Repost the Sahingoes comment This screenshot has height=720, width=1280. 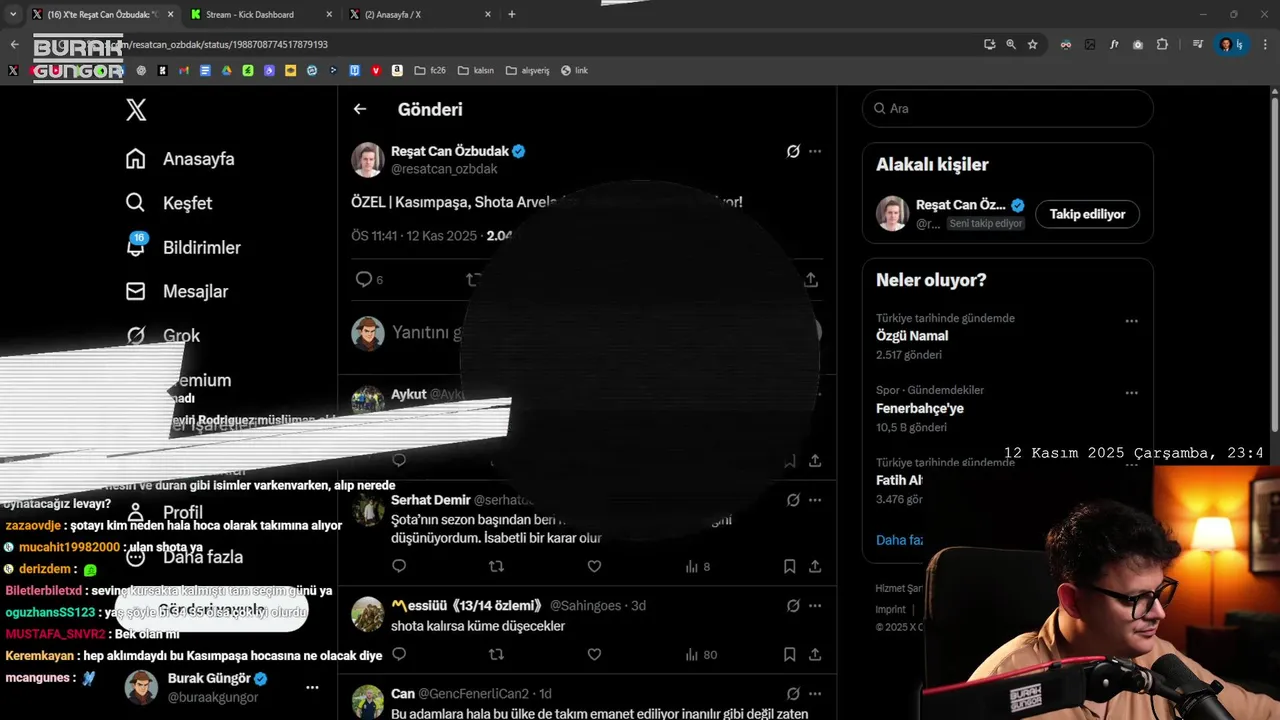click(x=496, y=654)
